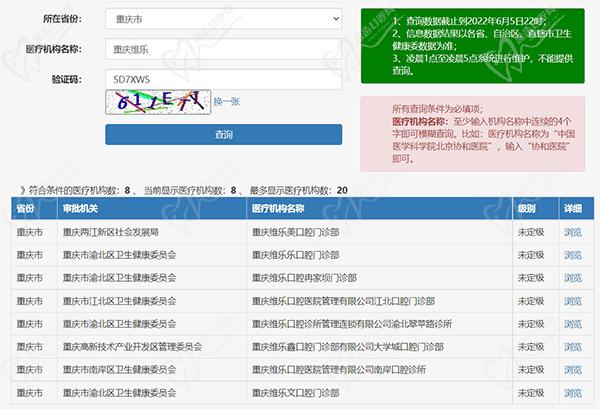Open 浏览 for 重庆维乐文口腔门诊部
The width and height of the screenshot is (600, 409).
[573, 393]
